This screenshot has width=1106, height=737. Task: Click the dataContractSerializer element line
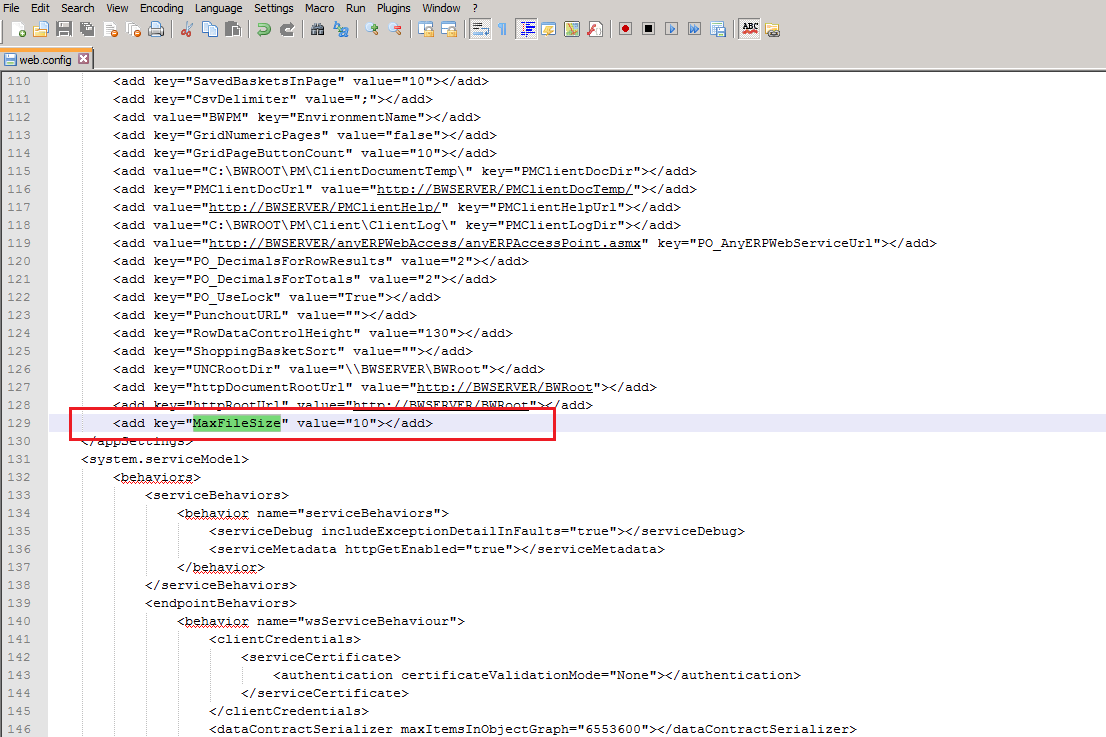pos(533,729)
